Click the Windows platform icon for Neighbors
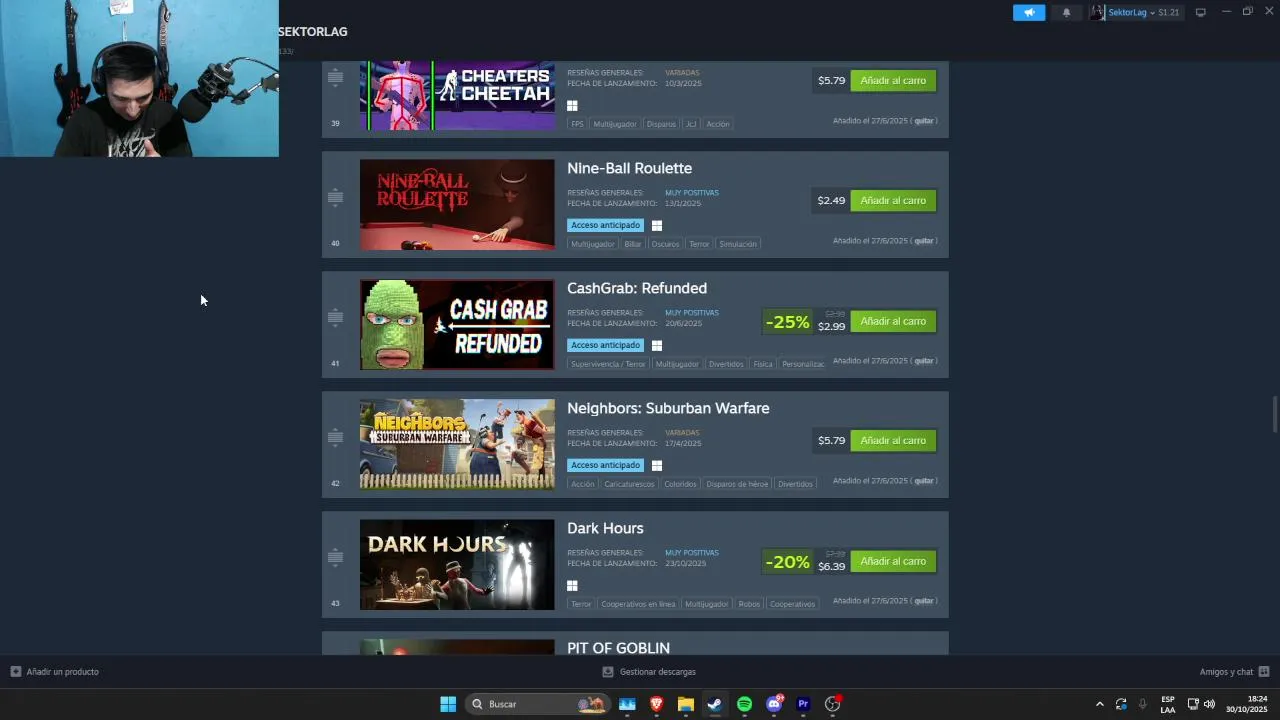The width and height of the screenshot is (1280, 720). (x=657, y=465)
